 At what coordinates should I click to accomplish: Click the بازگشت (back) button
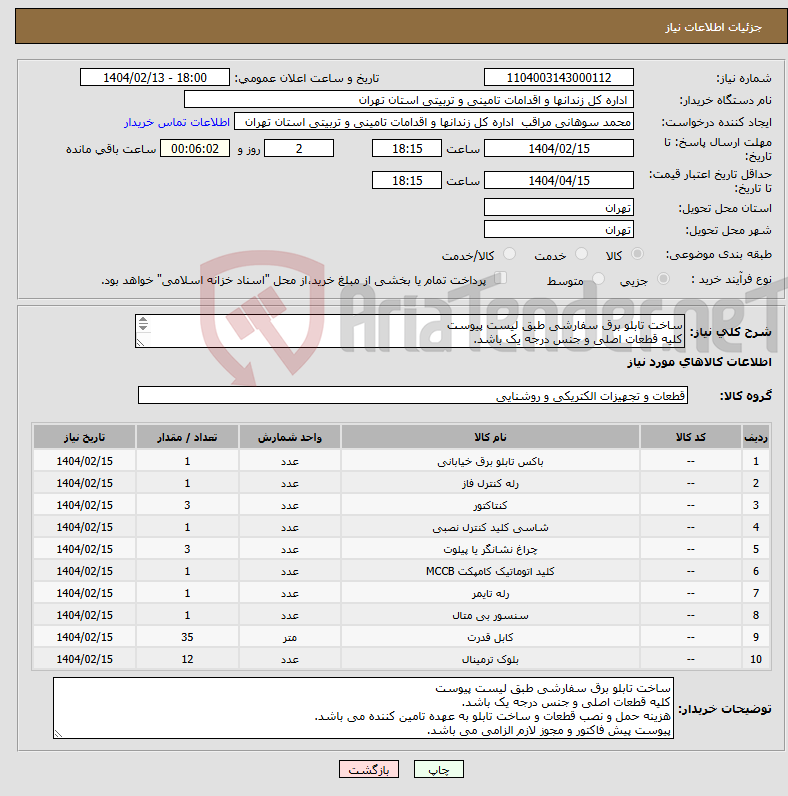pos(369,769)
